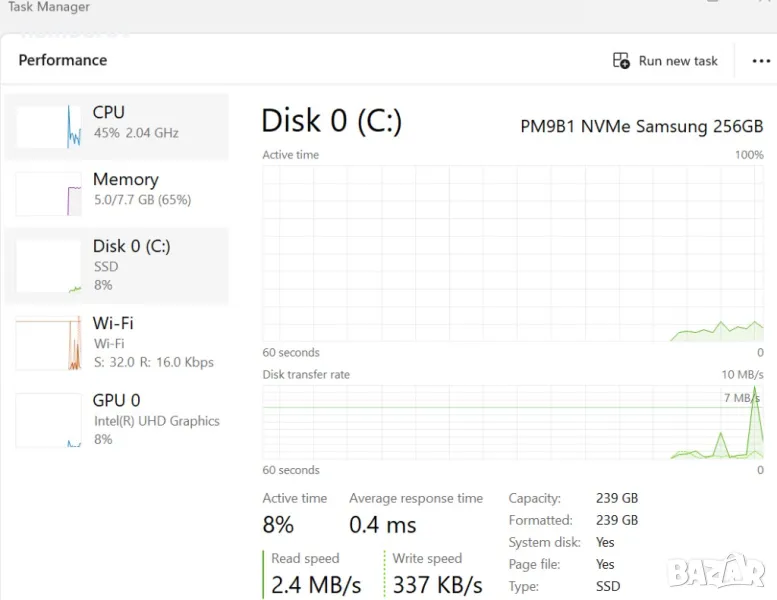777x600 pixels.
Task: Click the Disk transfer rate graph
Action: pyautogui.click(x=513, y=423)
